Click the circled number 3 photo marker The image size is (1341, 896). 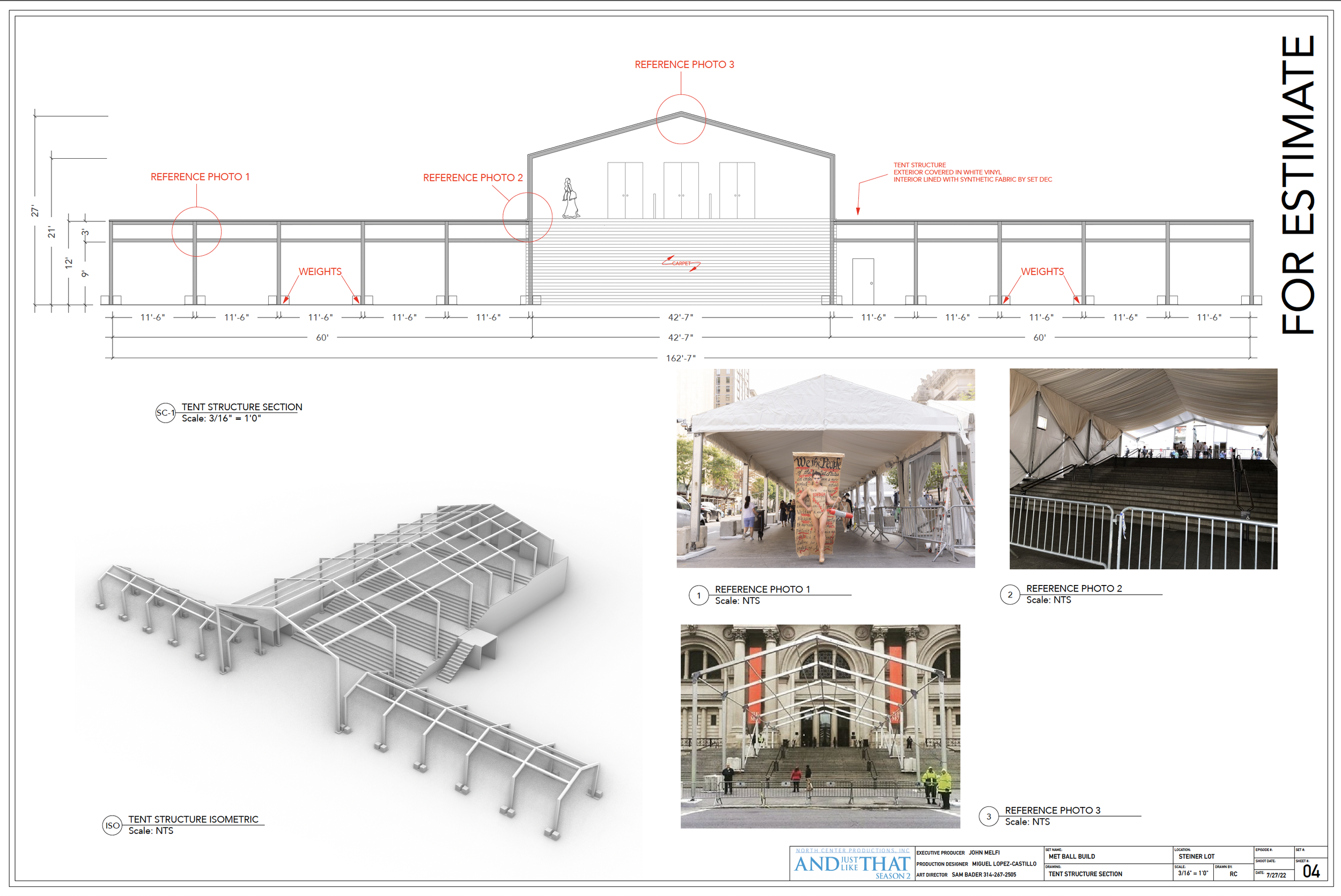[x=989, y=817]
